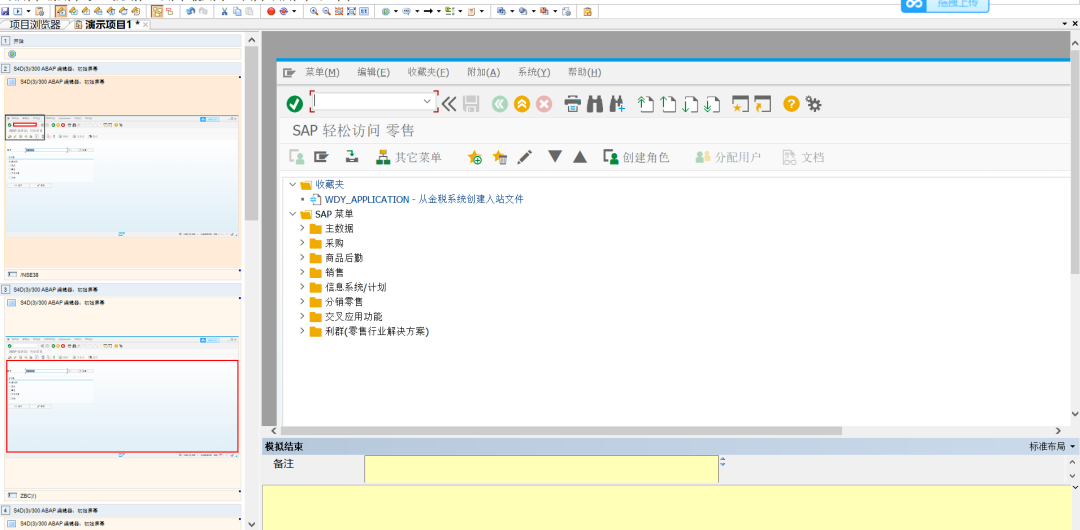The image size is (1080, 530).
Task: Click the 分配用户 button
Action: (728, 157)
